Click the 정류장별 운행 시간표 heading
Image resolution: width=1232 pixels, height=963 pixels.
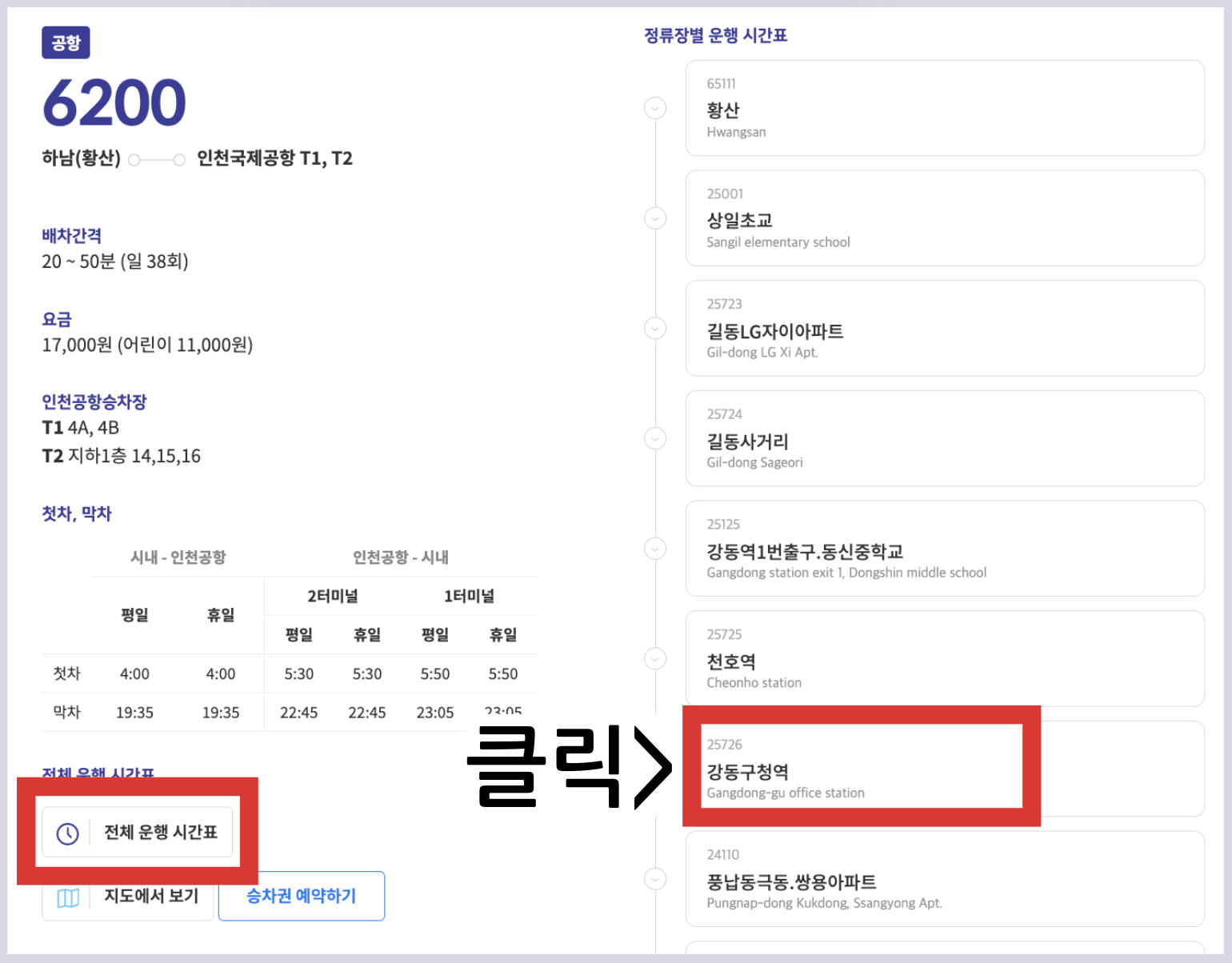[x=714, y=35]
